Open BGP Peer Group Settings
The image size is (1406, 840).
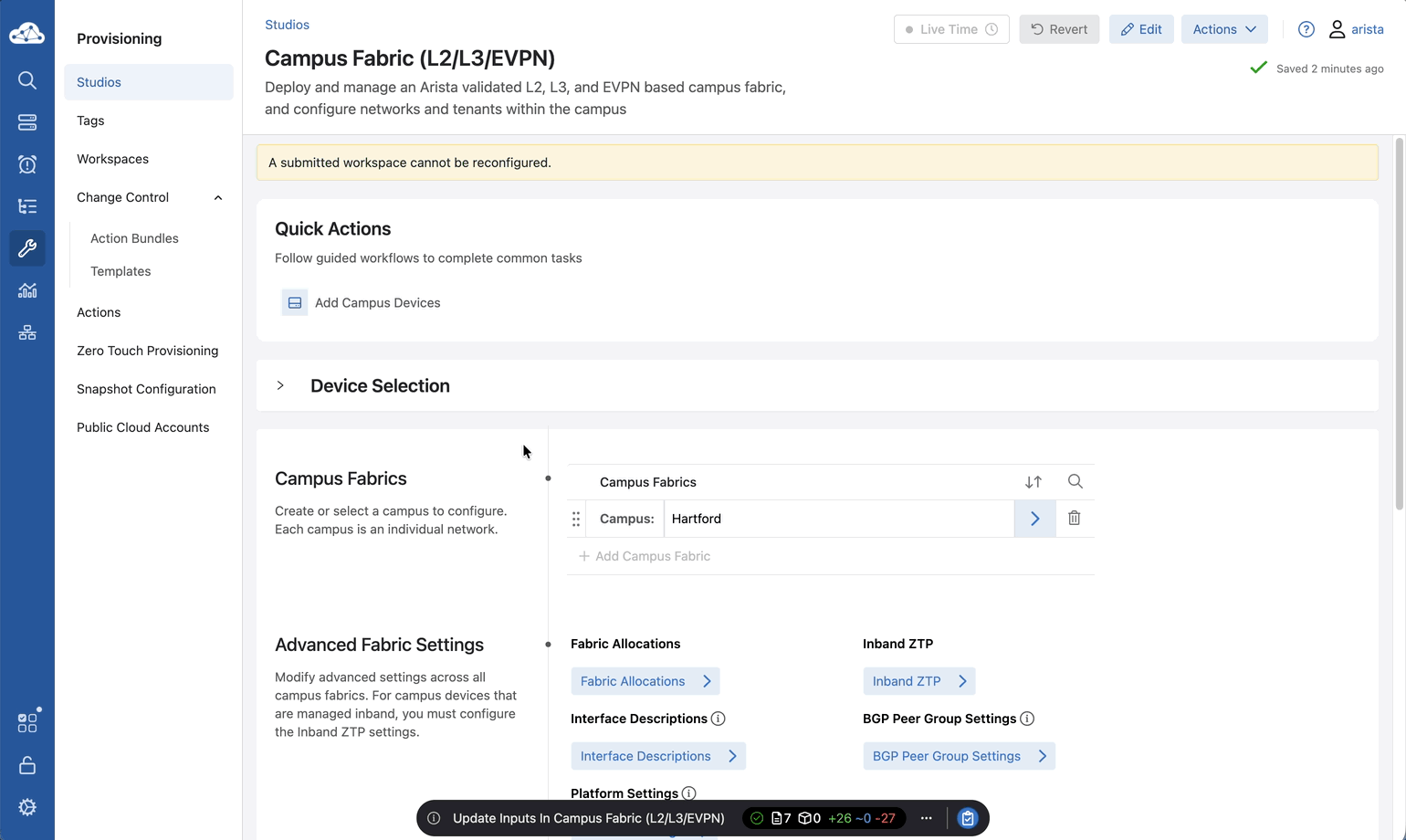[959, 756]
